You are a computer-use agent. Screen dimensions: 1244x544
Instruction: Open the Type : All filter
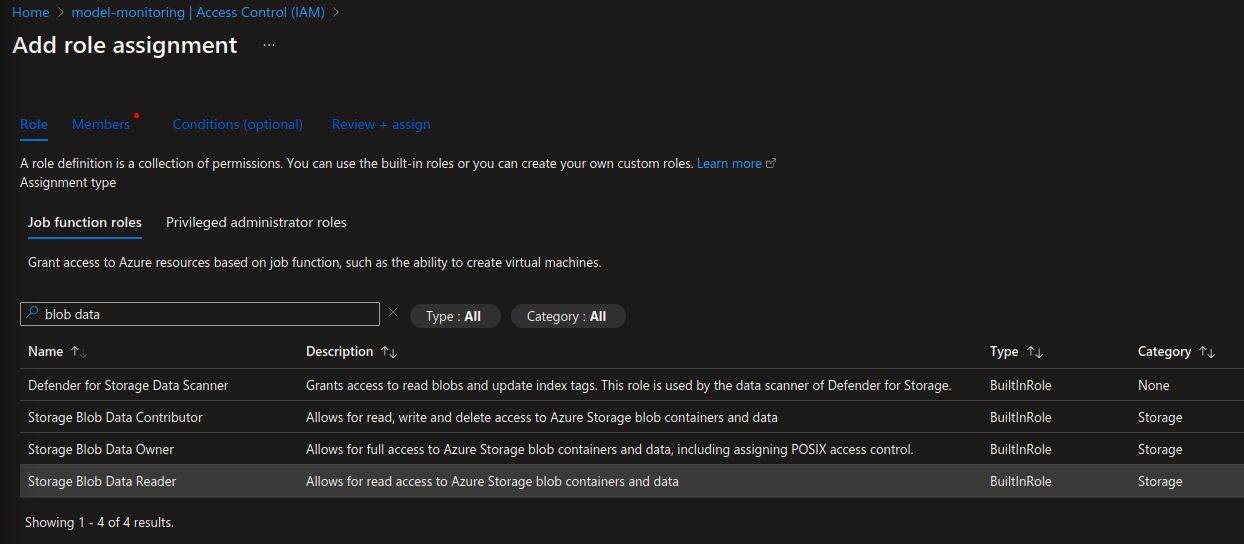453,316
